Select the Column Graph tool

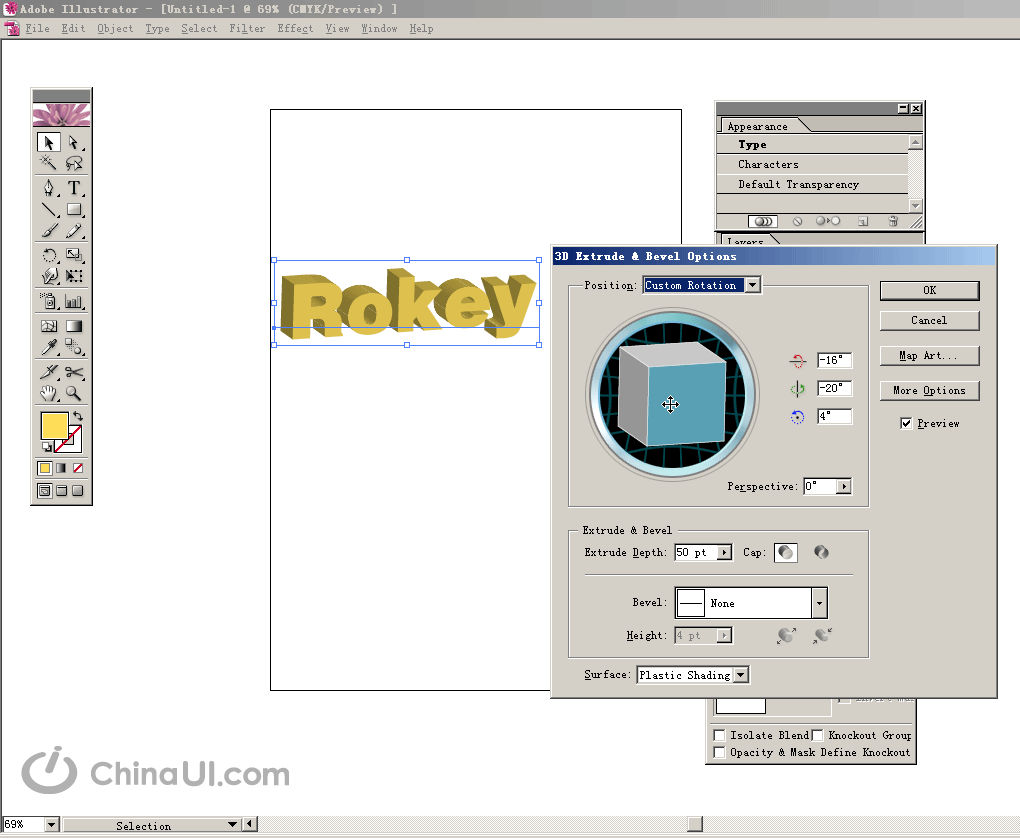click(x=74, y=301)
